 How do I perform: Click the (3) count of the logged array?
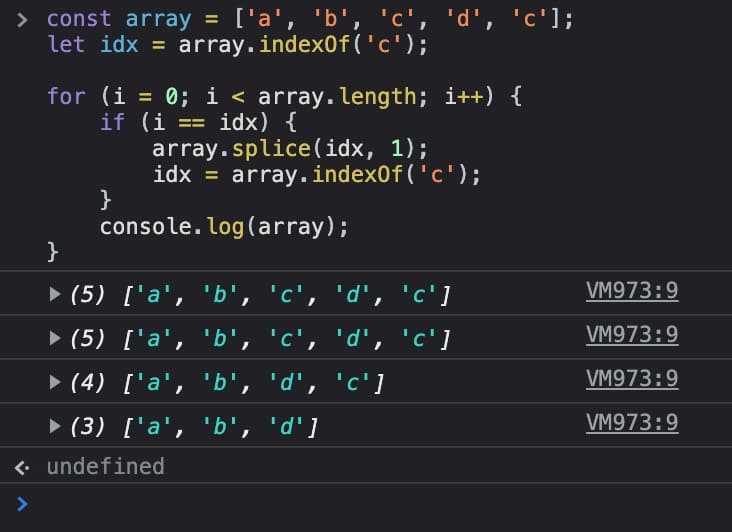[x=87, y=427]
